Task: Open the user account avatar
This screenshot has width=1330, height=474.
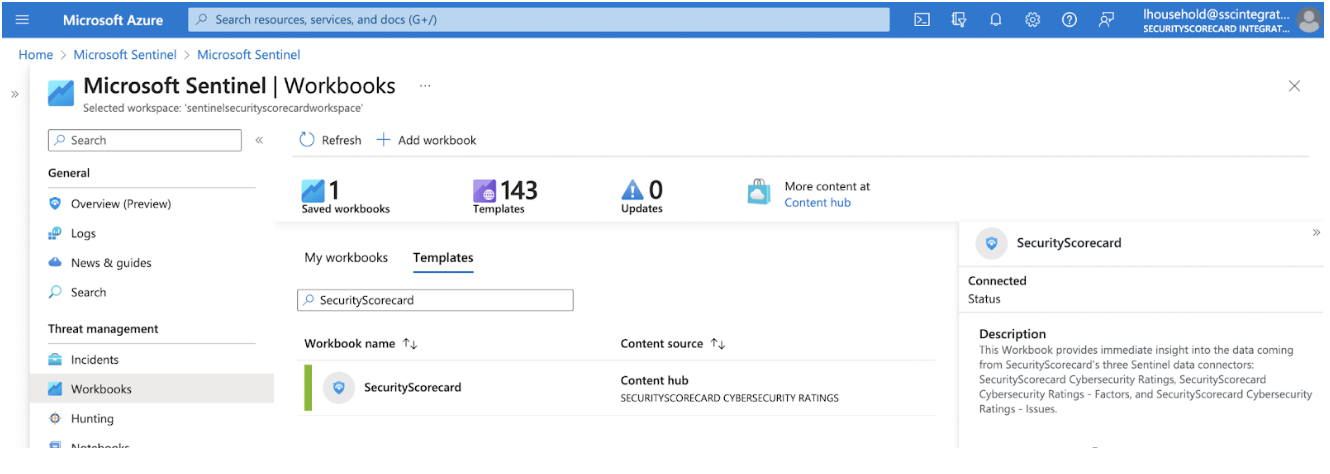Action: pyautogui.click(x=1308, y=20)
